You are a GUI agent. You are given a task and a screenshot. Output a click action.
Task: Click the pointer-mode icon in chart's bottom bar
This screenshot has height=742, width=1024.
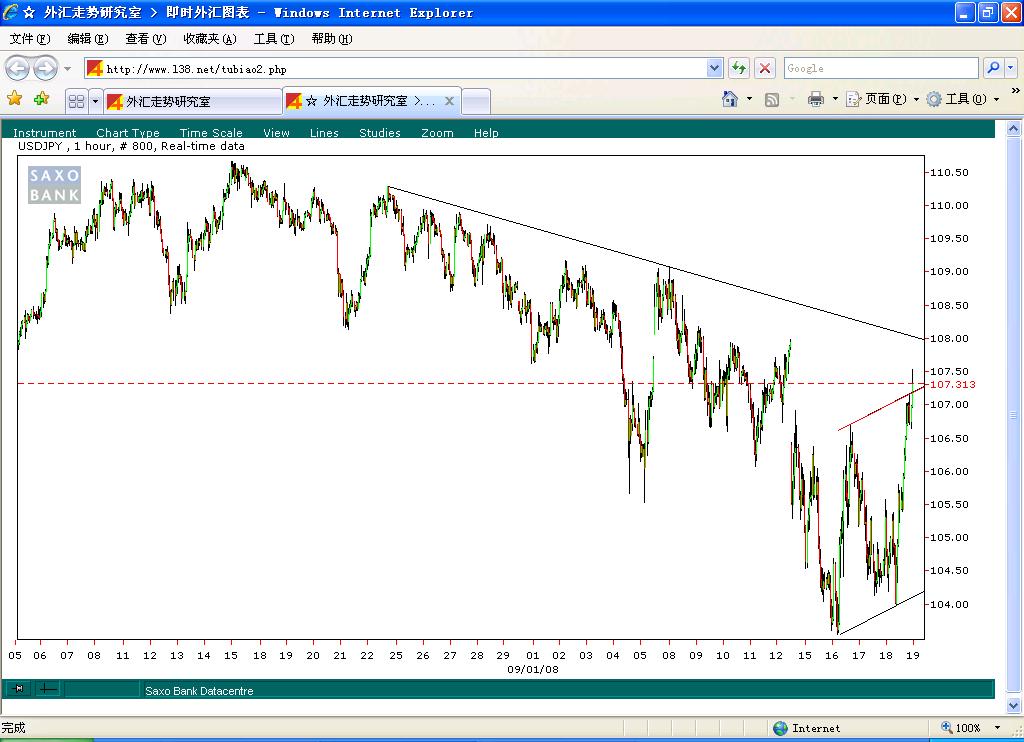(19, 688)
